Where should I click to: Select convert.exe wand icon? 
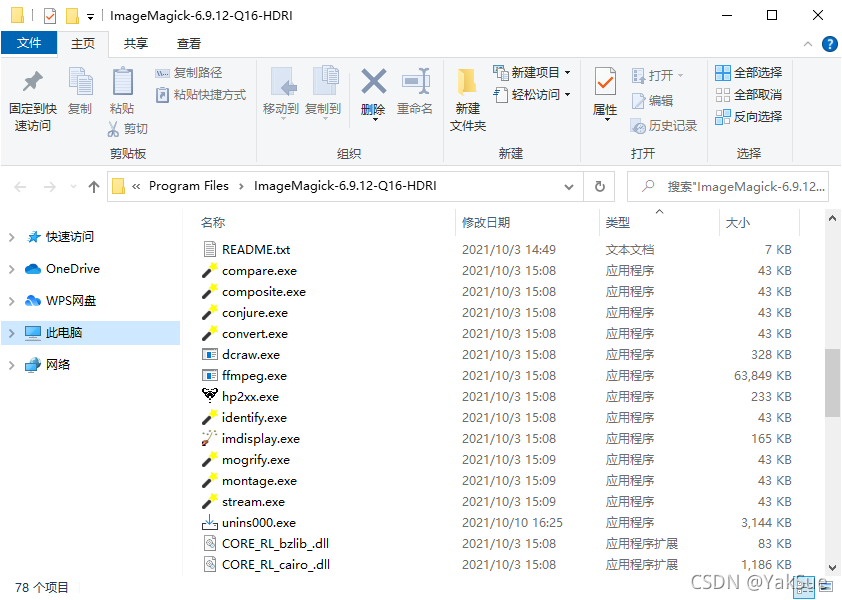[x=209, y=333]
